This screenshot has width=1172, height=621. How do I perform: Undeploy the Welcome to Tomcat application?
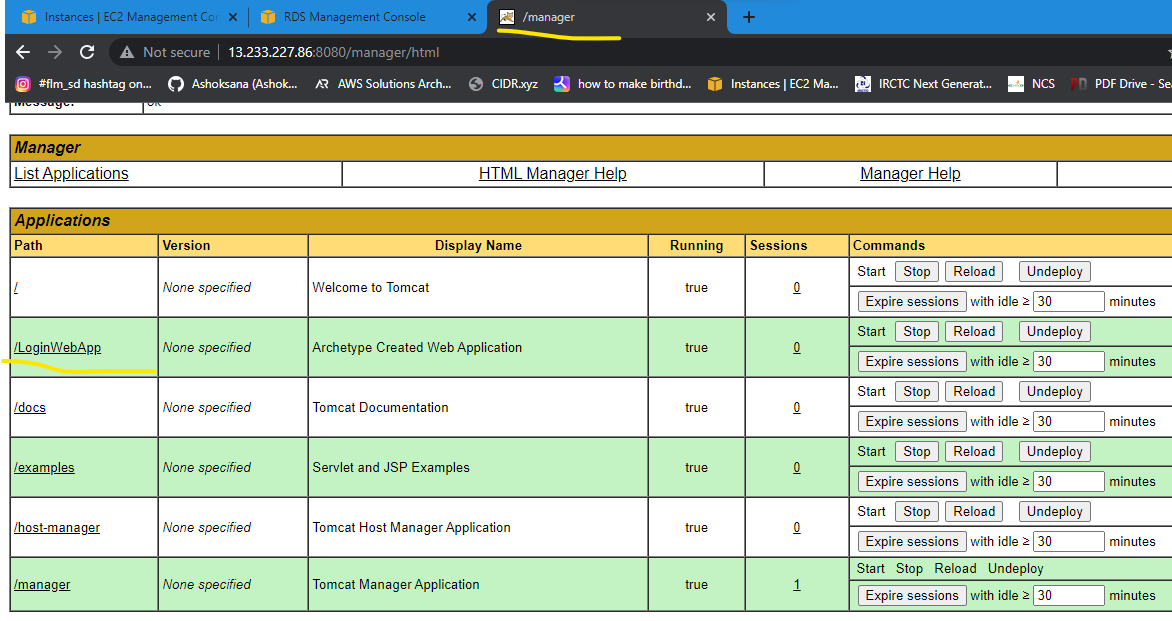[1055, 272]
